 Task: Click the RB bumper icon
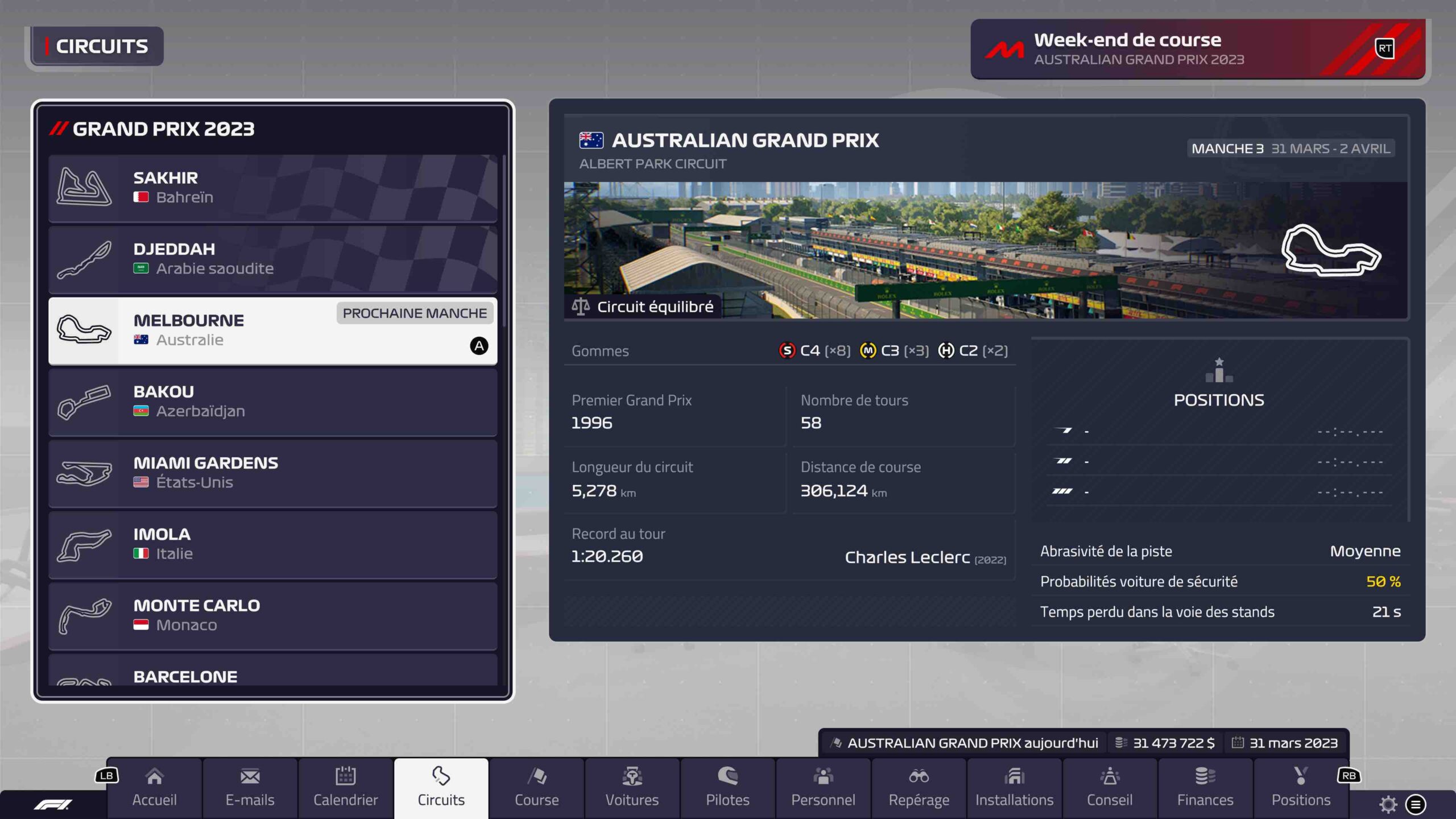pos(1349,776)
